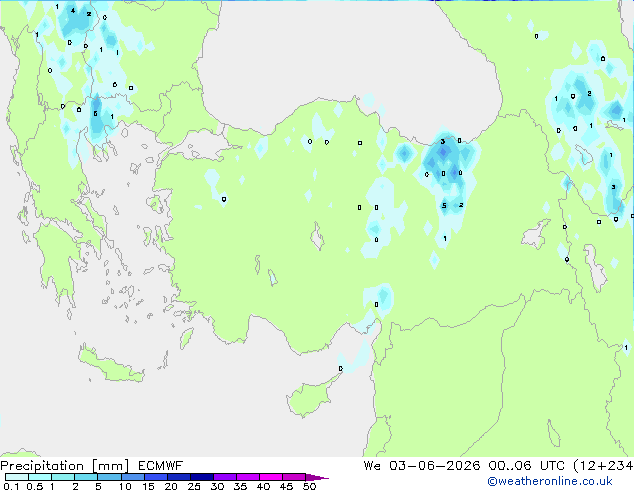
Task: Click the "Precipitation" title text
Action: pyautogui.click(x=42, y=466)
